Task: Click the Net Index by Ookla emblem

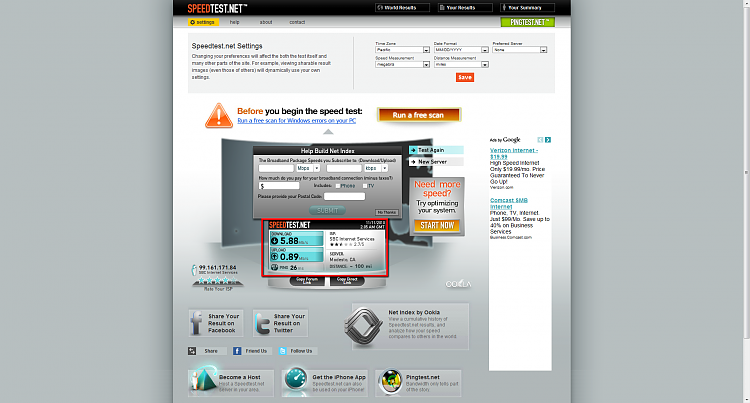Action: click(364, 326)
